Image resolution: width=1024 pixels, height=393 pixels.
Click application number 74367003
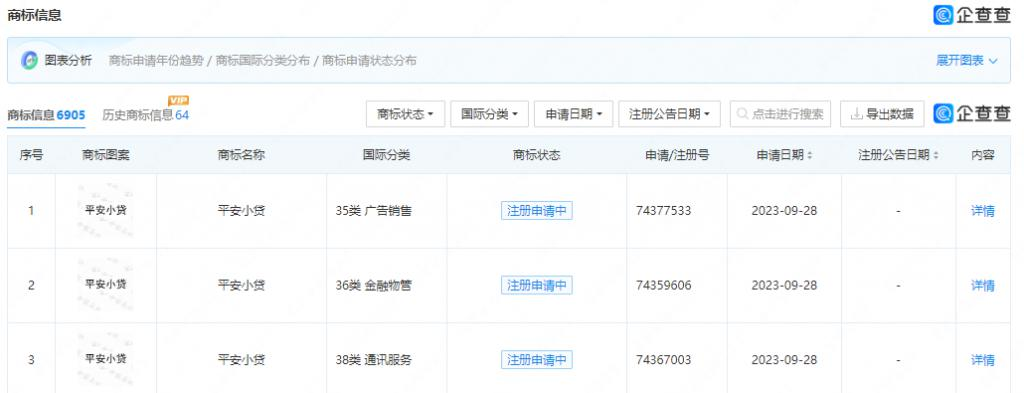pos(663,360)
